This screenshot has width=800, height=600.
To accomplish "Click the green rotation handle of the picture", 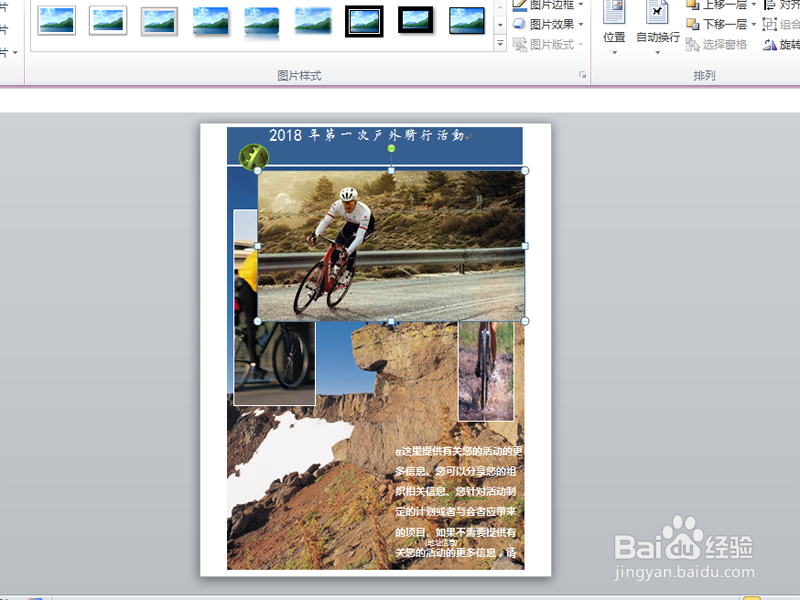I will point(391,148).
